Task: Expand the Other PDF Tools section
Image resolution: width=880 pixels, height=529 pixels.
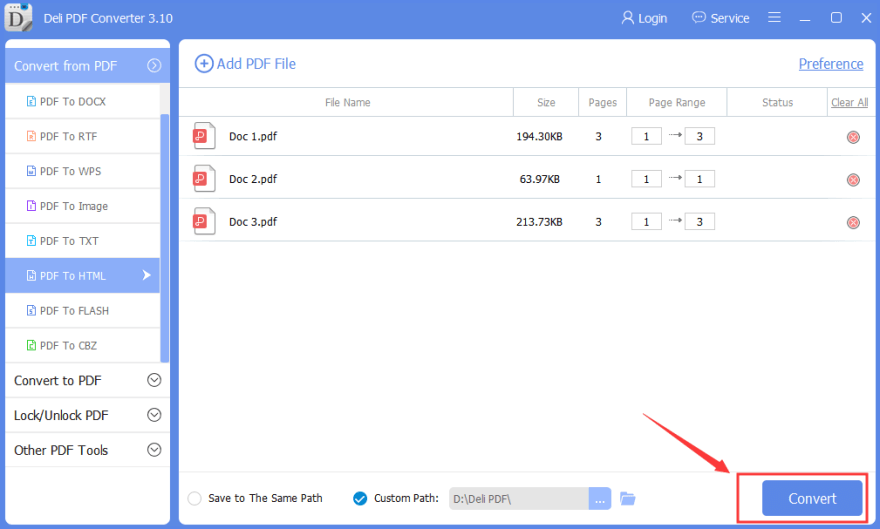Action: point(154,450)
